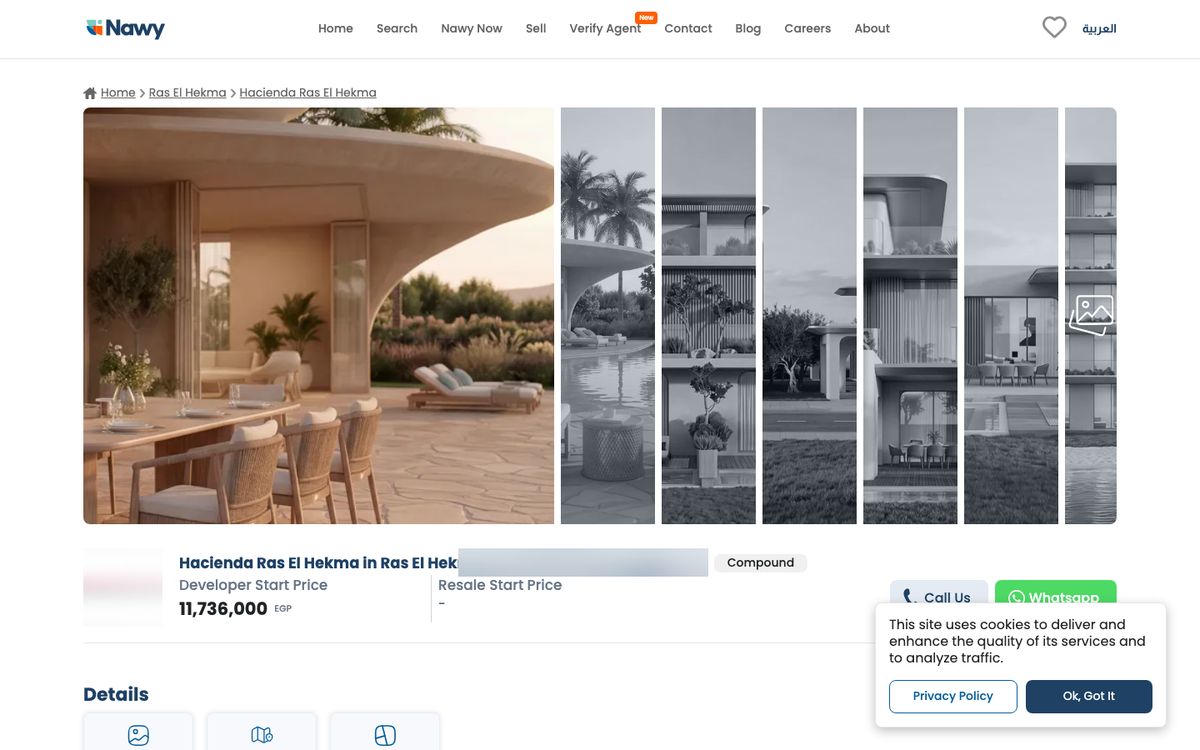Click Hacienda Ras El Hekma breadcrumb link
Viewport: 1200px width, 750px height.
(x=308, y=93)
